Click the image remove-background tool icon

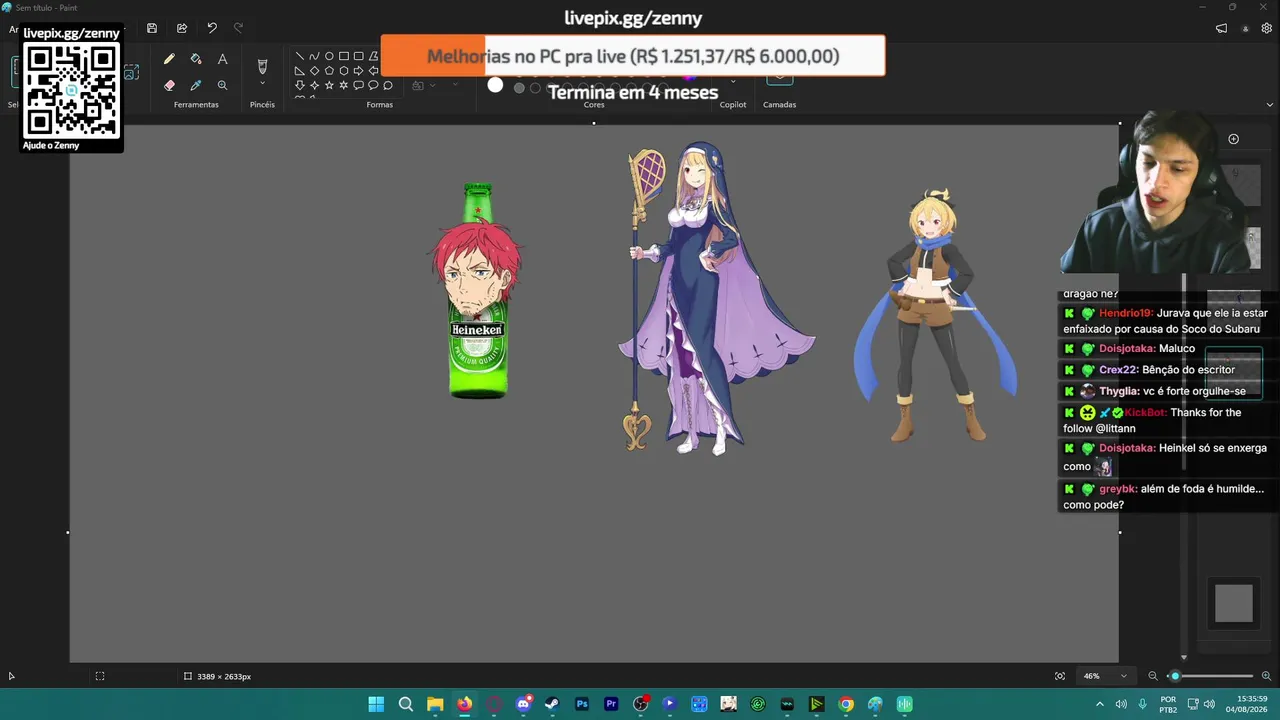click(x=132, y=72)
